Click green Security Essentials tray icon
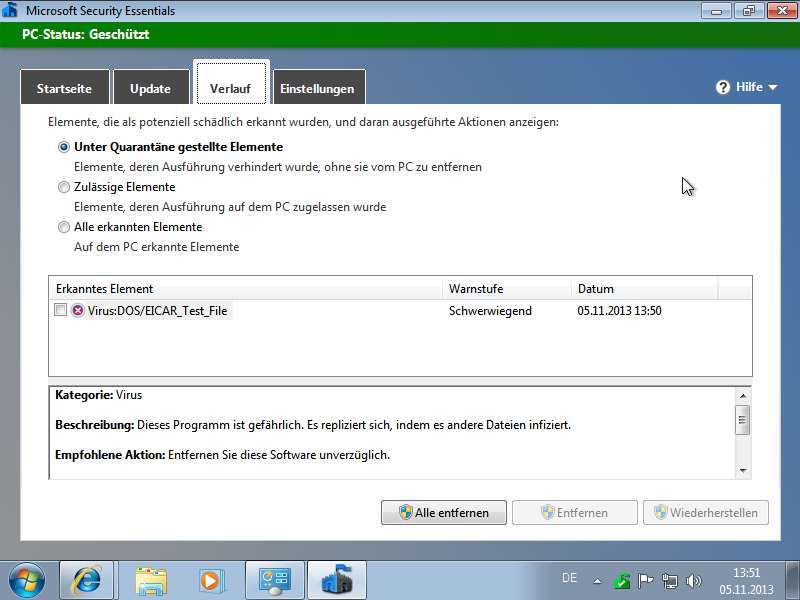Image resolution: width=800 pixels, height=600 pixels. coord(622,581)
